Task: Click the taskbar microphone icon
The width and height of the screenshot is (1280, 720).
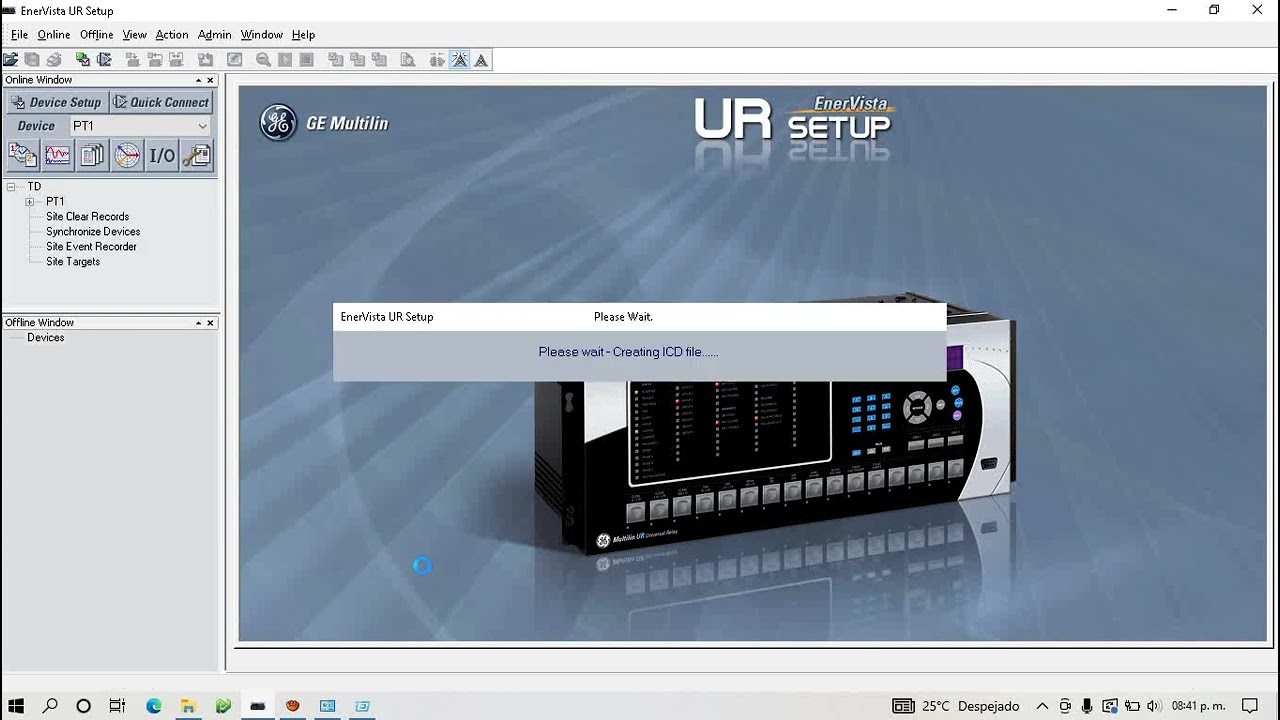Action: tap(1087, 706)
